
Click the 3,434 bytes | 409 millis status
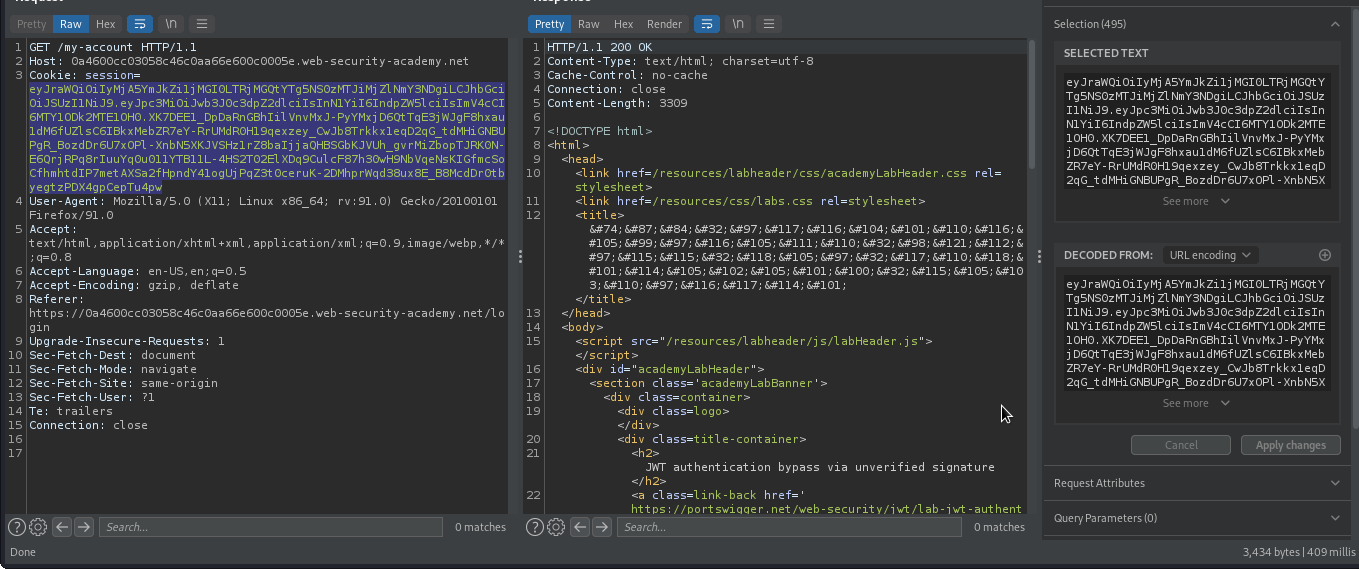[x=1299, y=552]
